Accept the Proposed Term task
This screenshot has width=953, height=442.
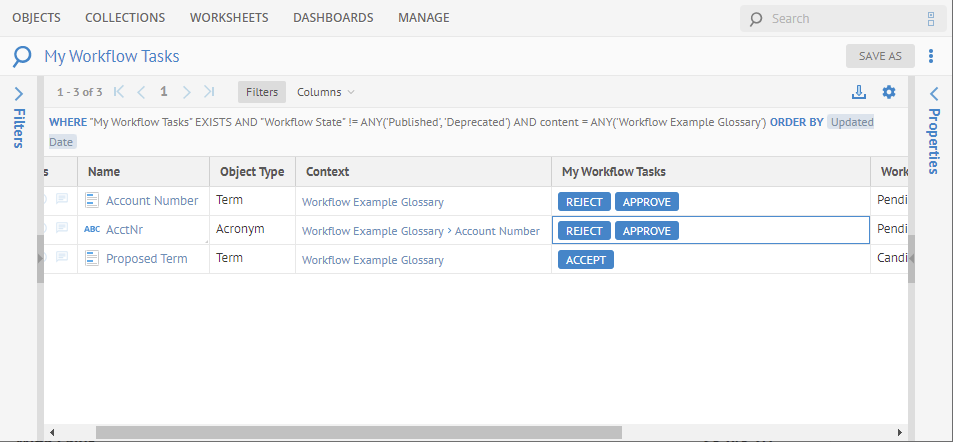point(584,259)
